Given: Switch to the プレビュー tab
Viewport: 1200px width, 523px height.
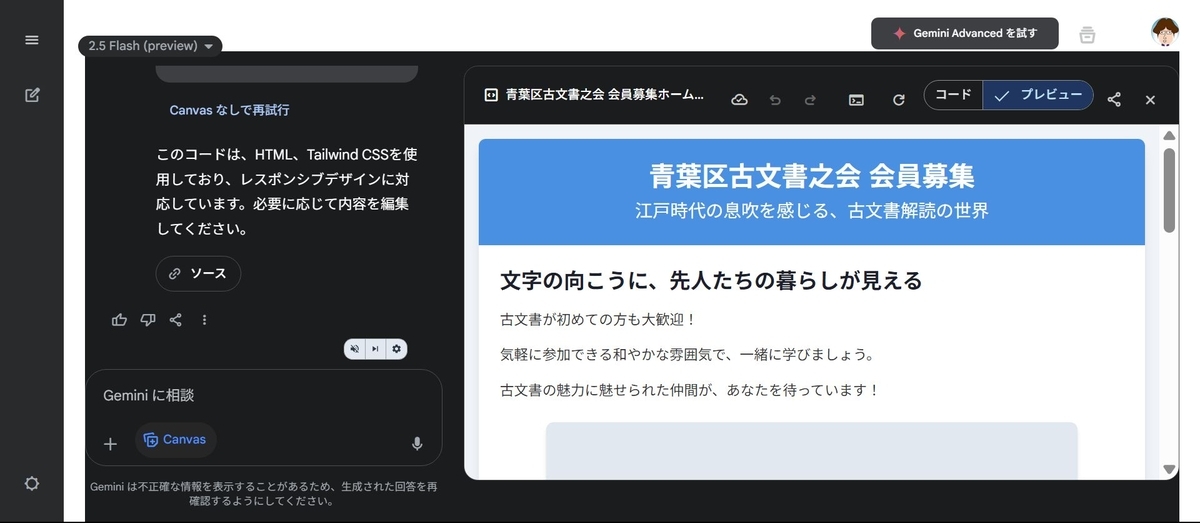Looking at the screenshot, I should [x=1038, y=95].
